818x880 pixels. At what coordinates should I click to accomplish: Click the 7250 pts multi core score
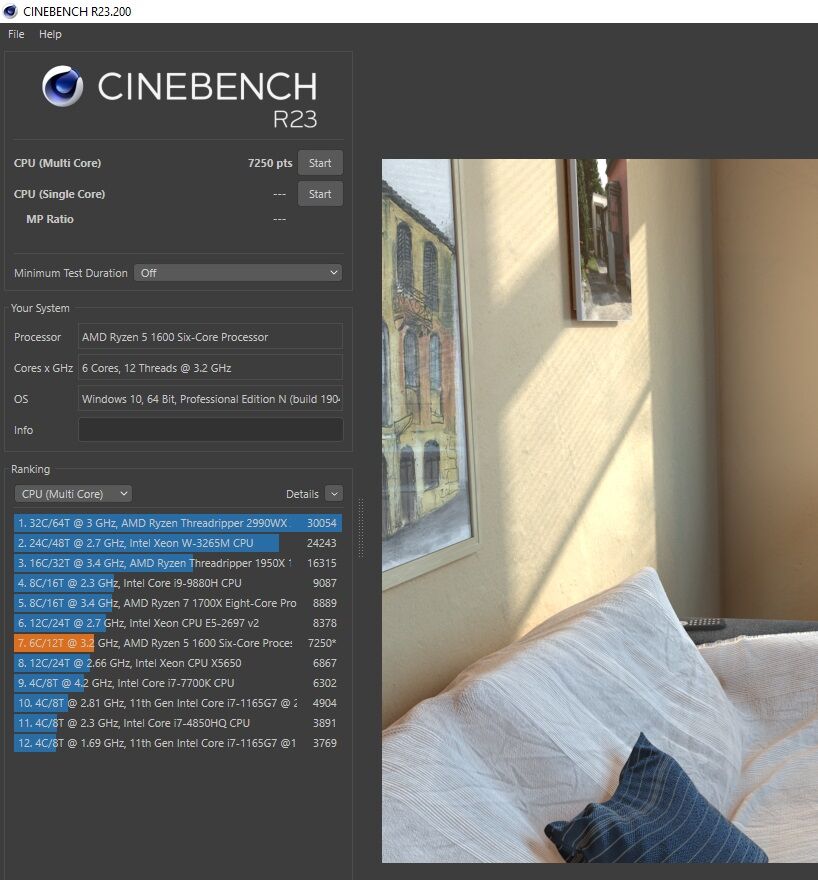click(270, 163)
